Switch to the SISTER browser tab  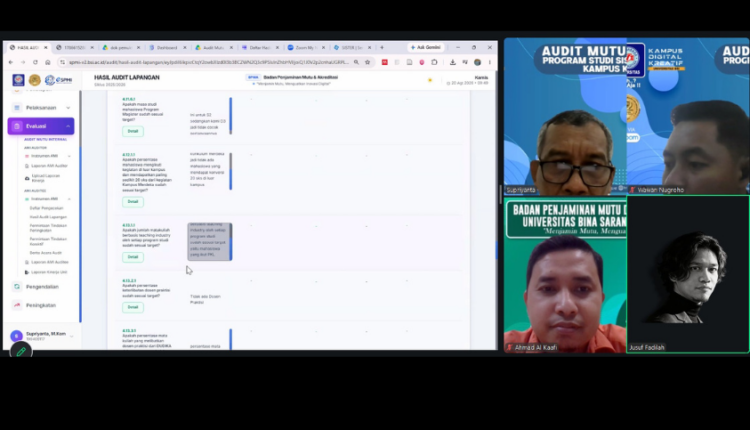pyautogui.click(x=352, y=47)
